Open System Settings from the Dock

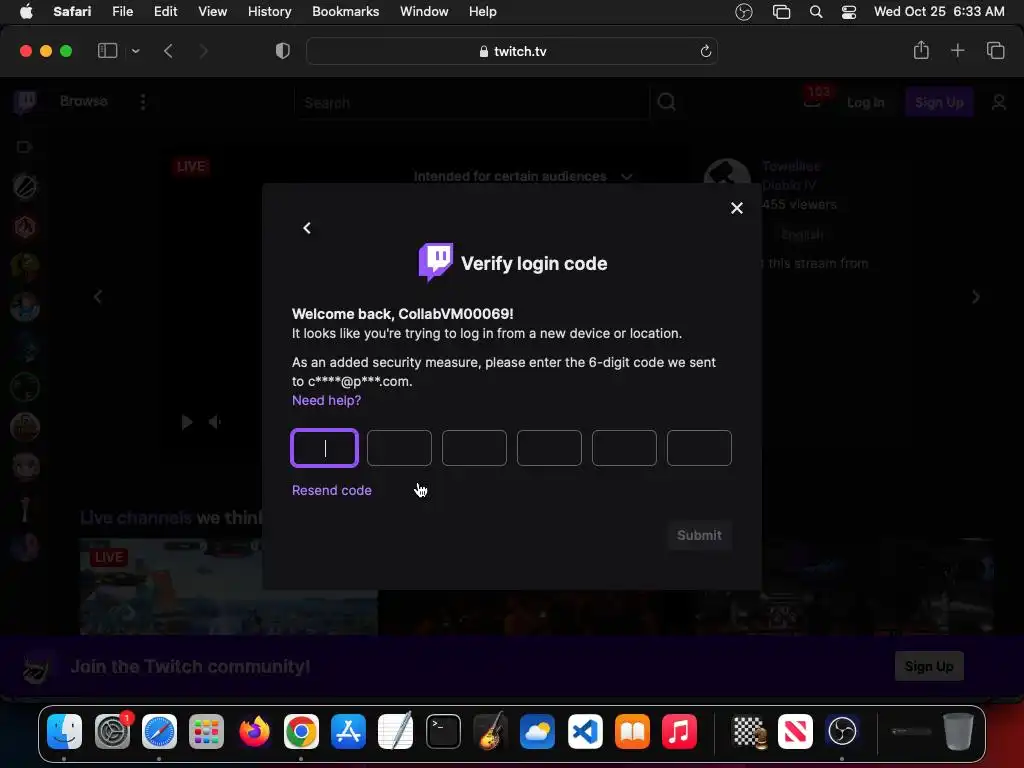coord(112,731)
